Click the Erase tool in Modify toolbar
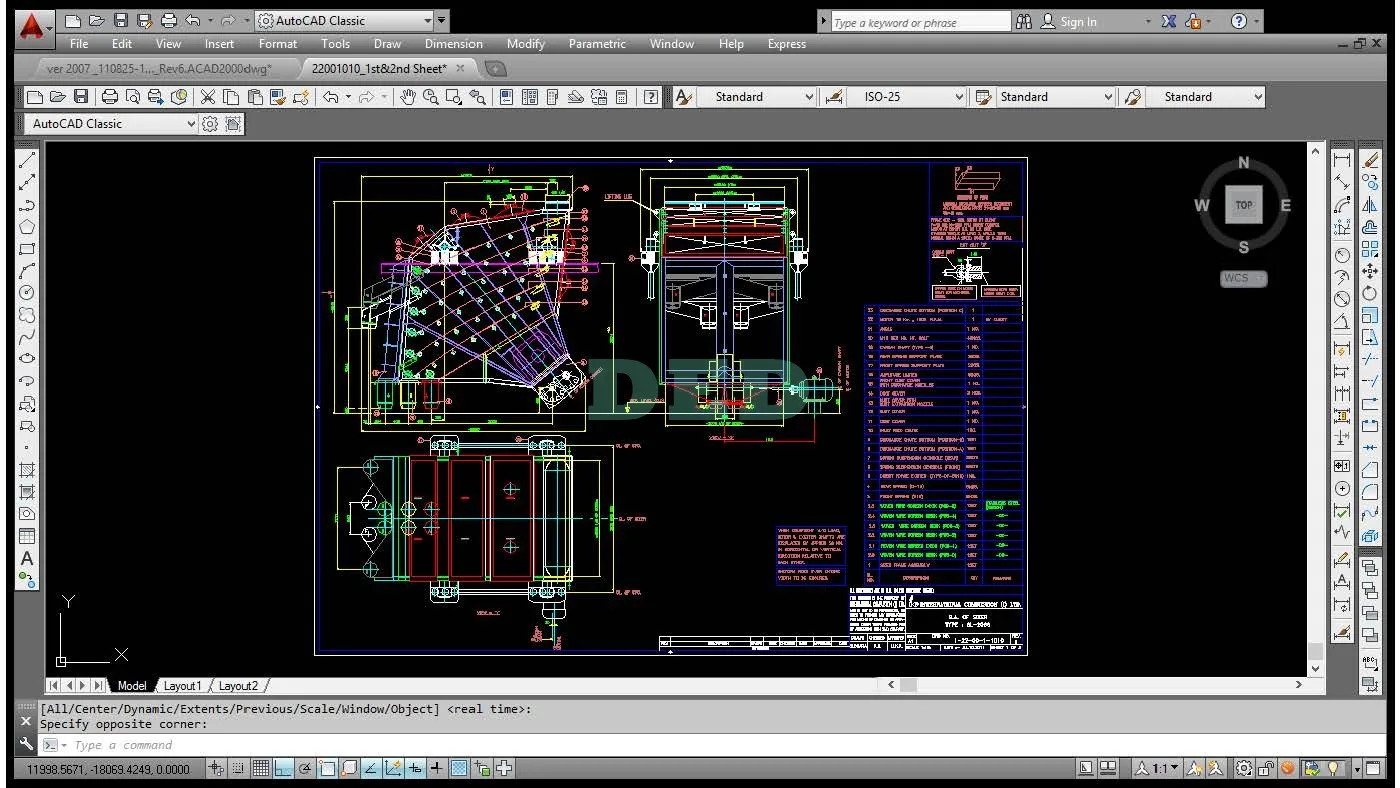1400x788 pixels. pos(1370,160)
